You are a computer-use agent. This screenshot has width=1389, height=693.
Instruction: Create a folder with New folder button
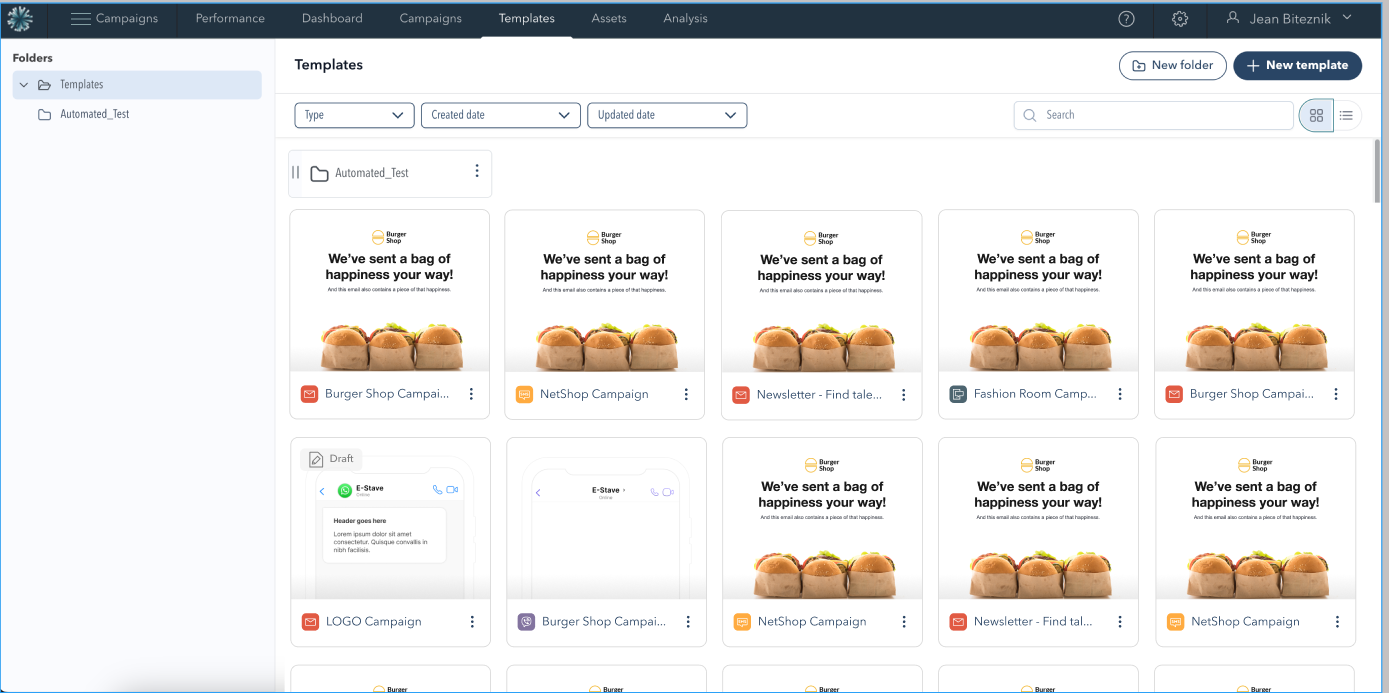click(x=1172, y=66)
